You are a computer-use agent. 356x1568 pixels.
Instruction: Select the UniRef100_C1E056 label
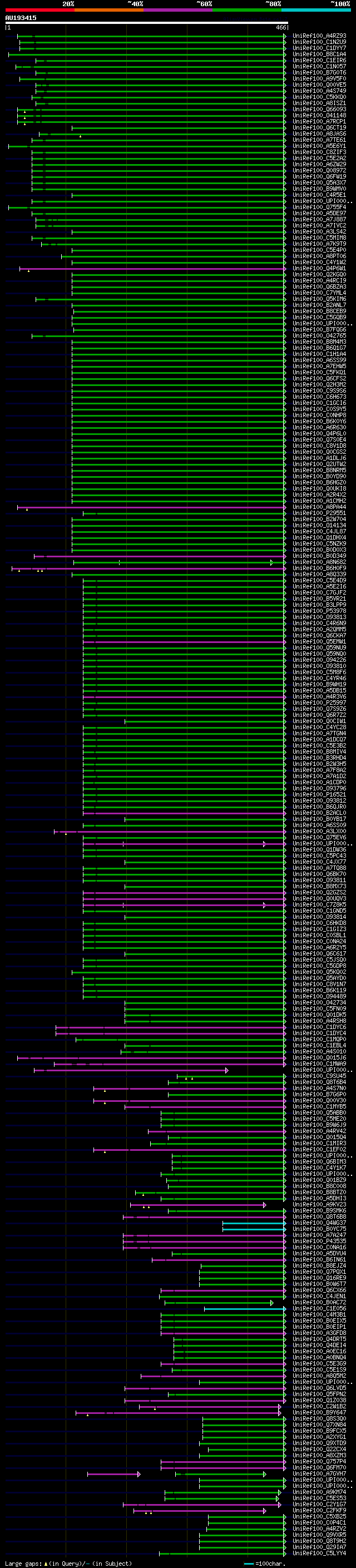pos(319,1308)
